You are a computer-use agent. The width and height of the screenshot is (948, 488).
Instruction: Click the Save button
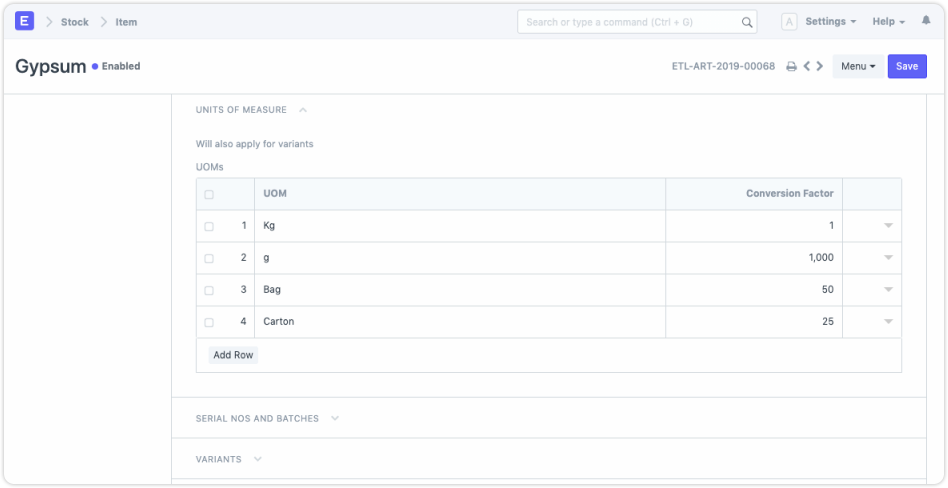[907, 67]
